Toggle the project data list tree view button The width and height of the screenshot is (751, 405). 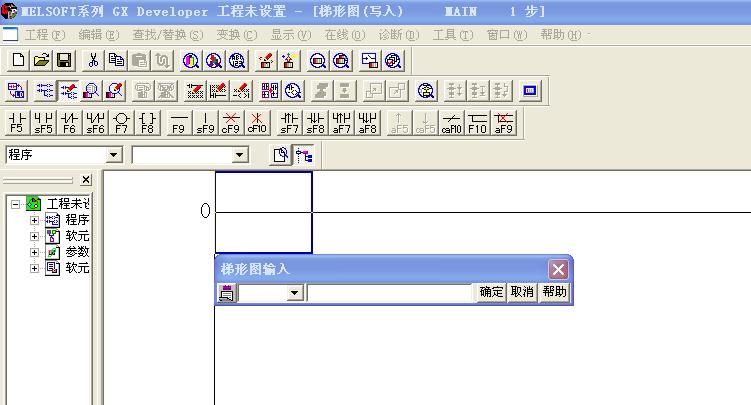[303, 155]
